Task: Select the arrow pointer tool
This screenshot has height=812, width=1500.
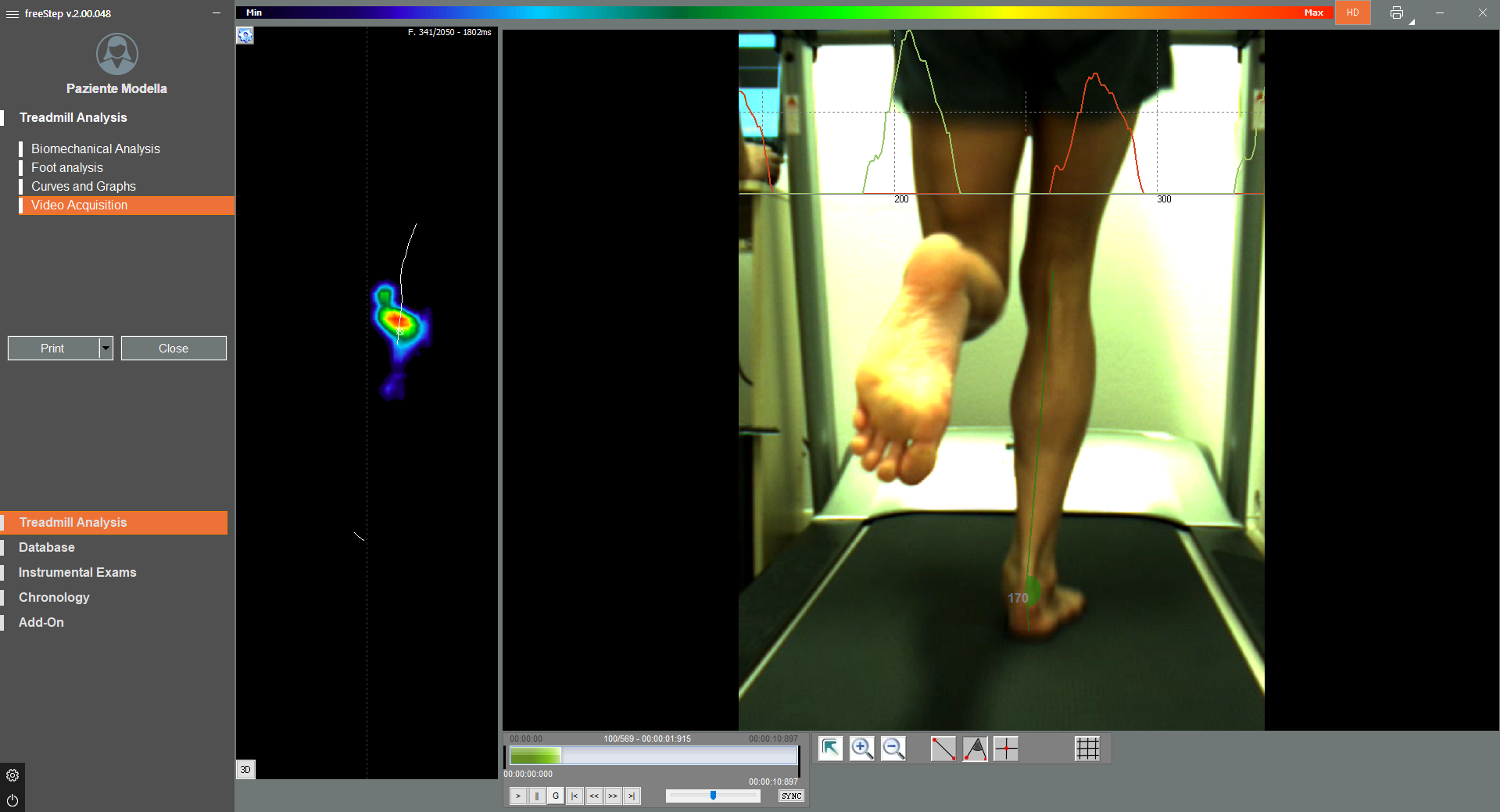Action: click(x=830, y=749)
